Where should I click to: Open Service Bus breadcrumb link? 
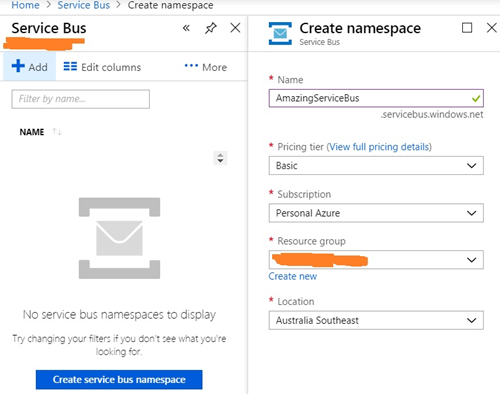(84, 5)
